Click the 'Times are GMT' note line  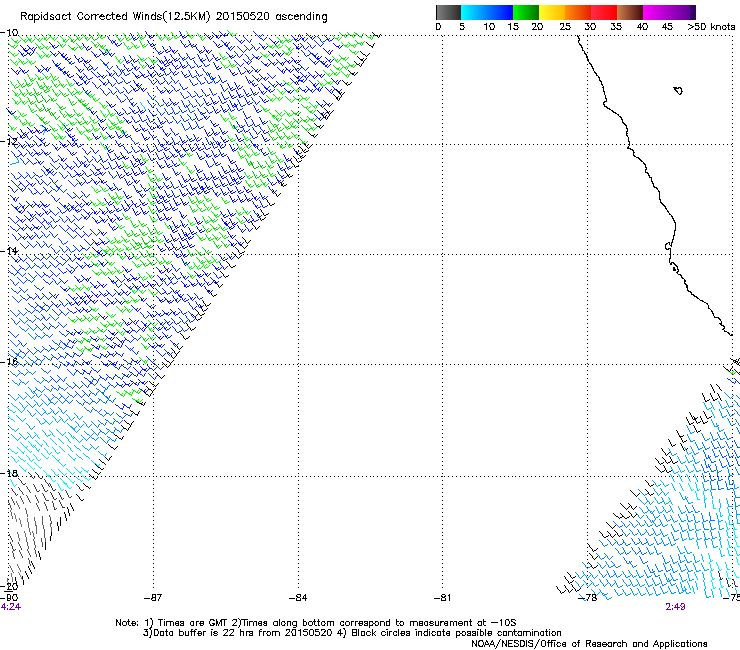pyautogui.click(x=316, y=623)
